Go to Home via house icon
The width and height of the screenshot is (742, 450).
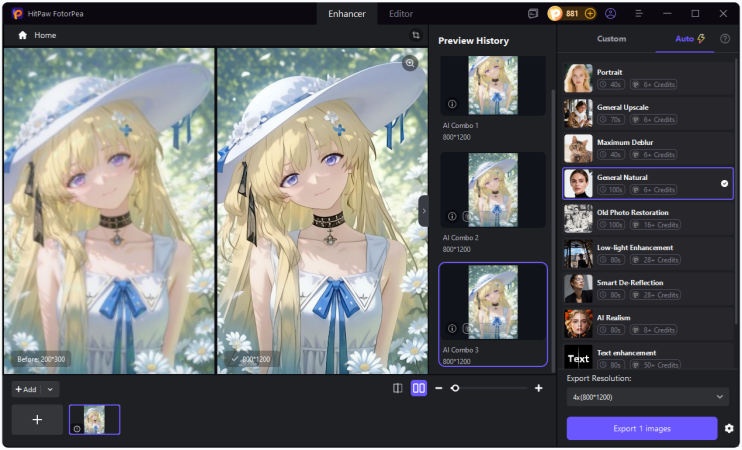(22, 35)
